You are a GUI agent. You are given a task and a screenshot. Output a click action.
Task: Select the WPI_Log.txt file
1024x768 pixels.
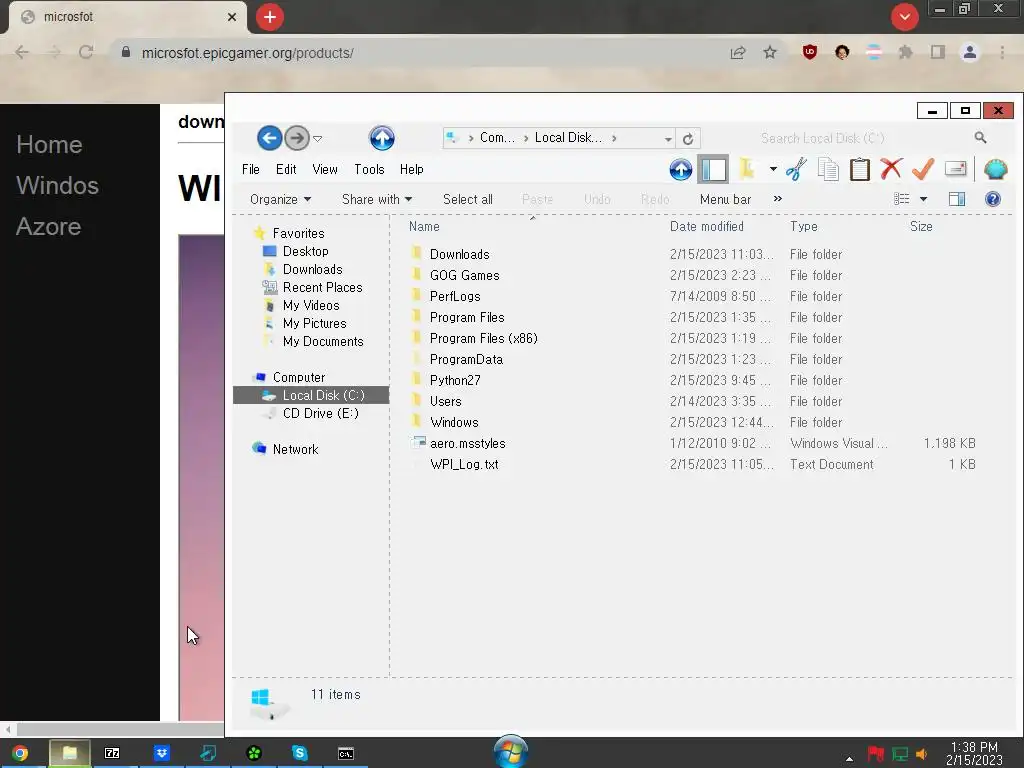coord(464,464)
